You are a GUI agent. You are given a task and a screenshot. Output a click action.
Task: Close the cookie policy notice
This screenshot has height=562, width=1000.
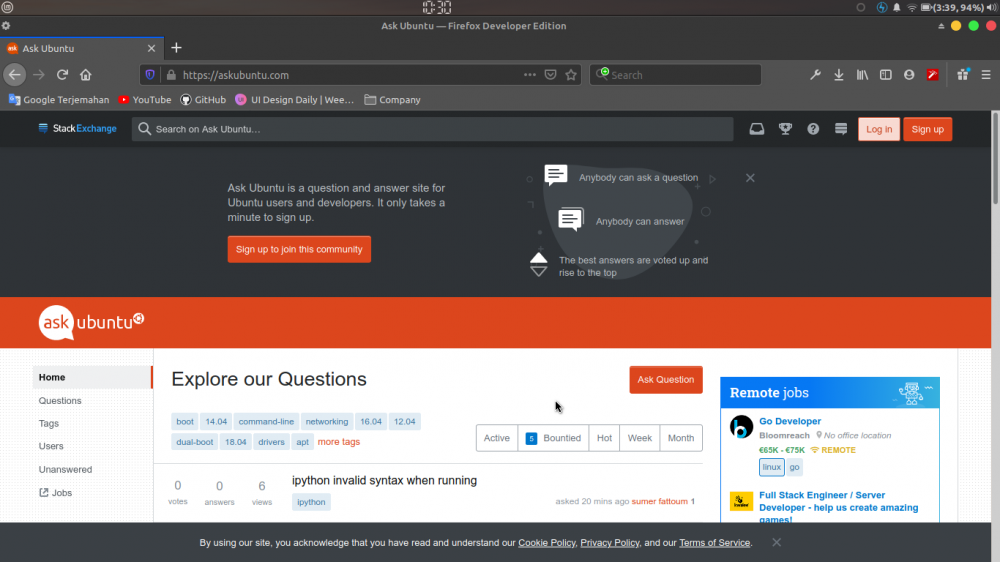pos(776,542)
